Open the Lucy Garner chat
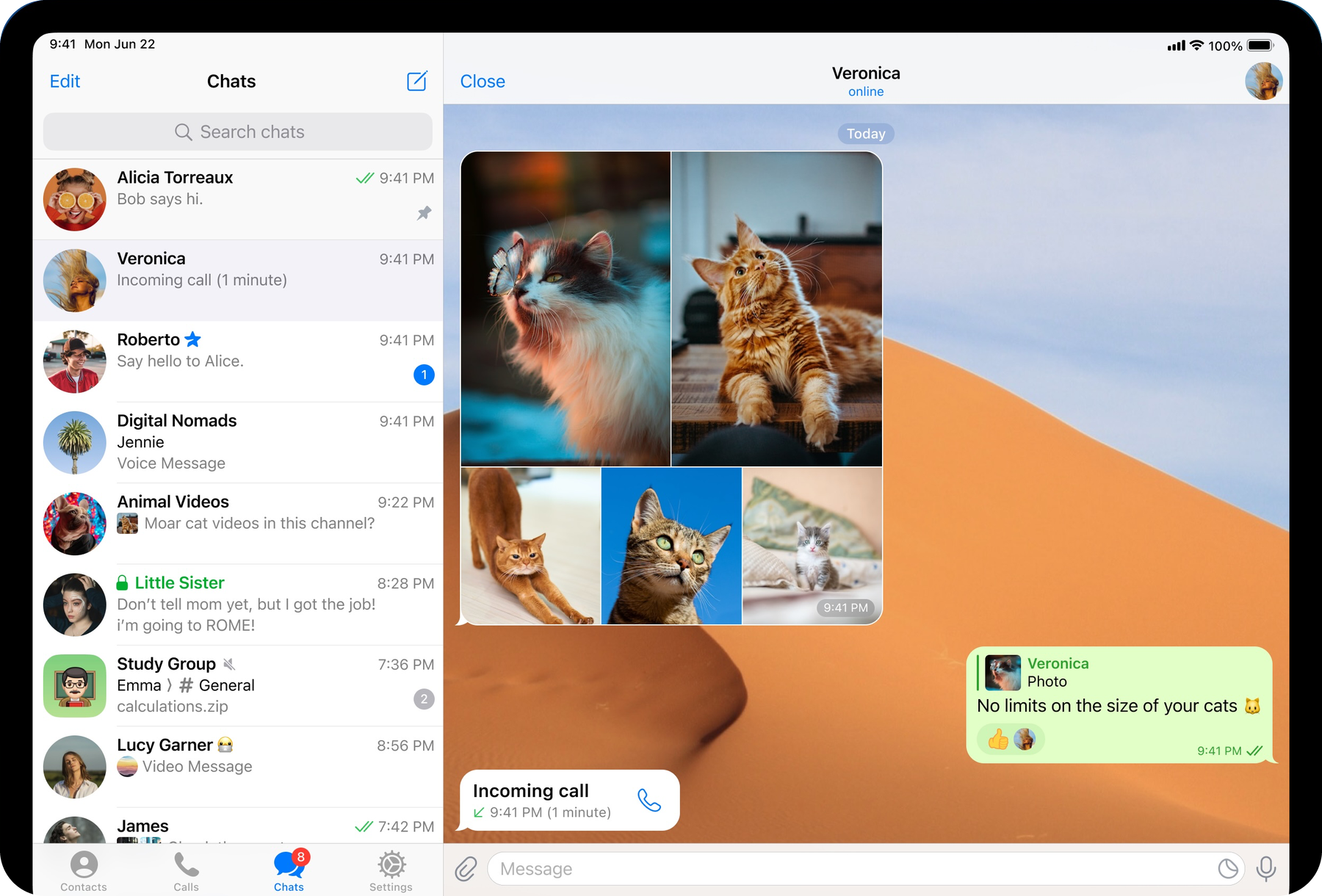This screenshot has height=896, width=1322. (x=238, y=767)
